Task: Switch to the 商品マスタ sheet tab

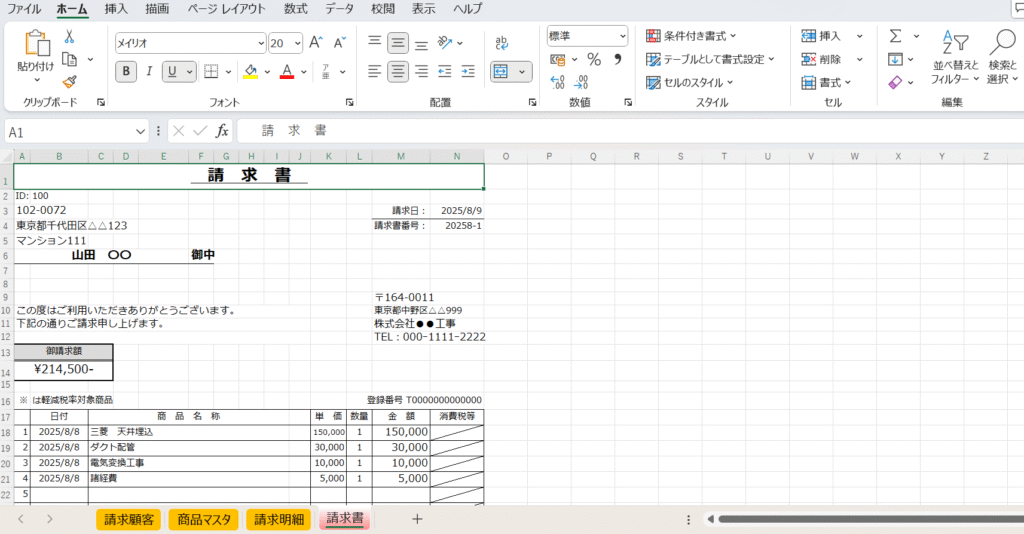Action: click(204, 519)
